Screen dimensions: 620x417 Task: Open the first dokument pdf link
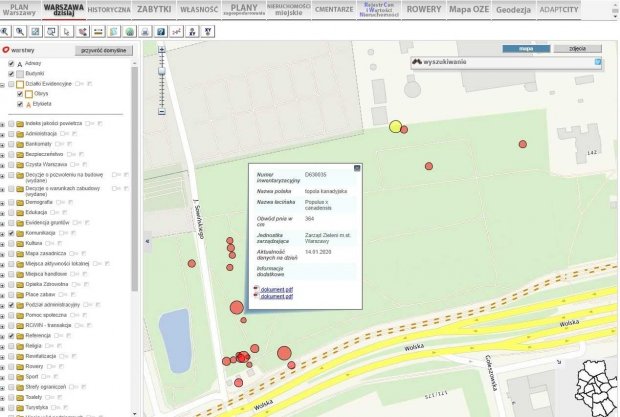(276, 289)
